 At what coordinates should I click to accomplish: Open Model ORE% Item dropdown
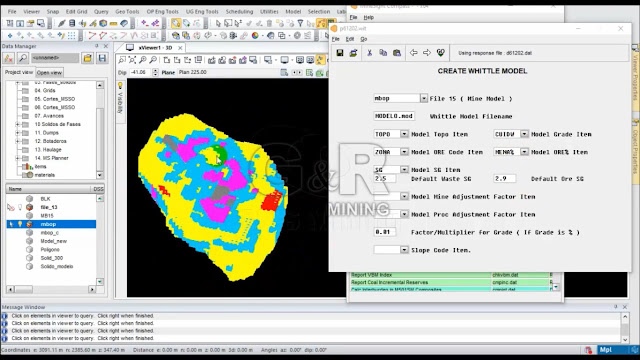point(524,152)
